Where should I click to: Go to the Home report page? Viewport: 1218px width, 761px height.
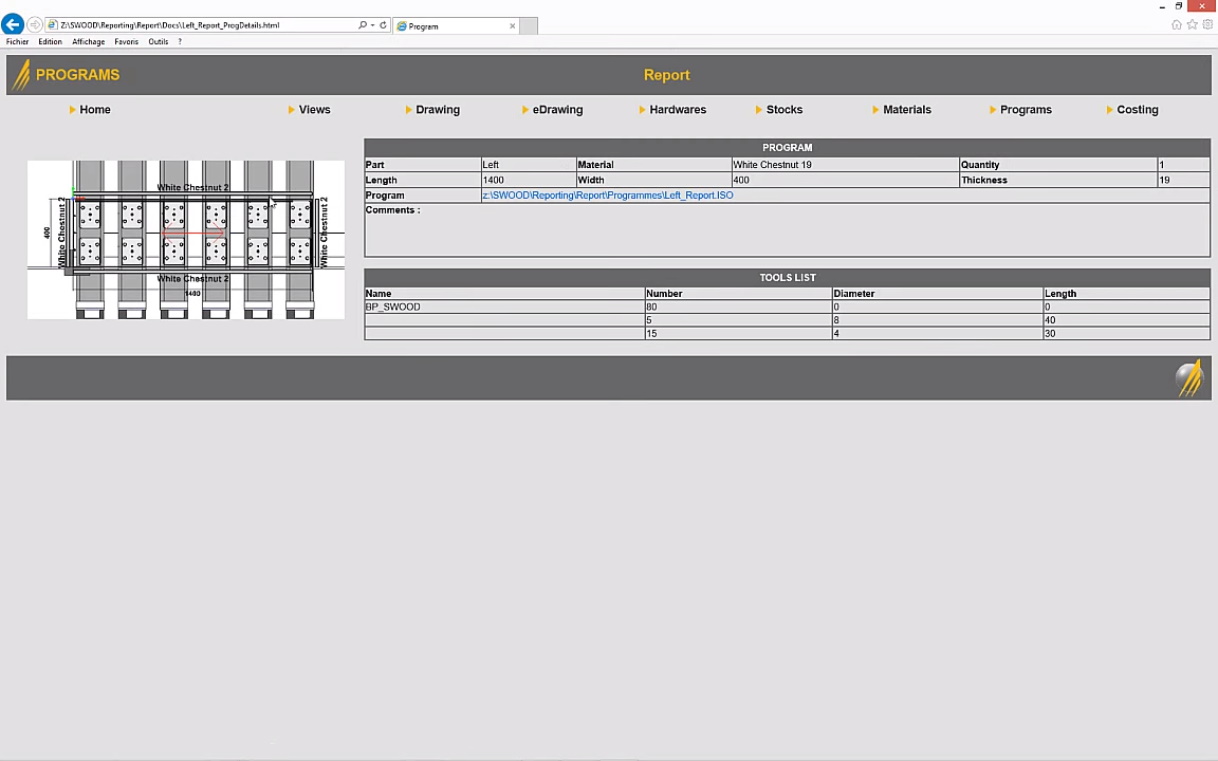pos(95,110)
